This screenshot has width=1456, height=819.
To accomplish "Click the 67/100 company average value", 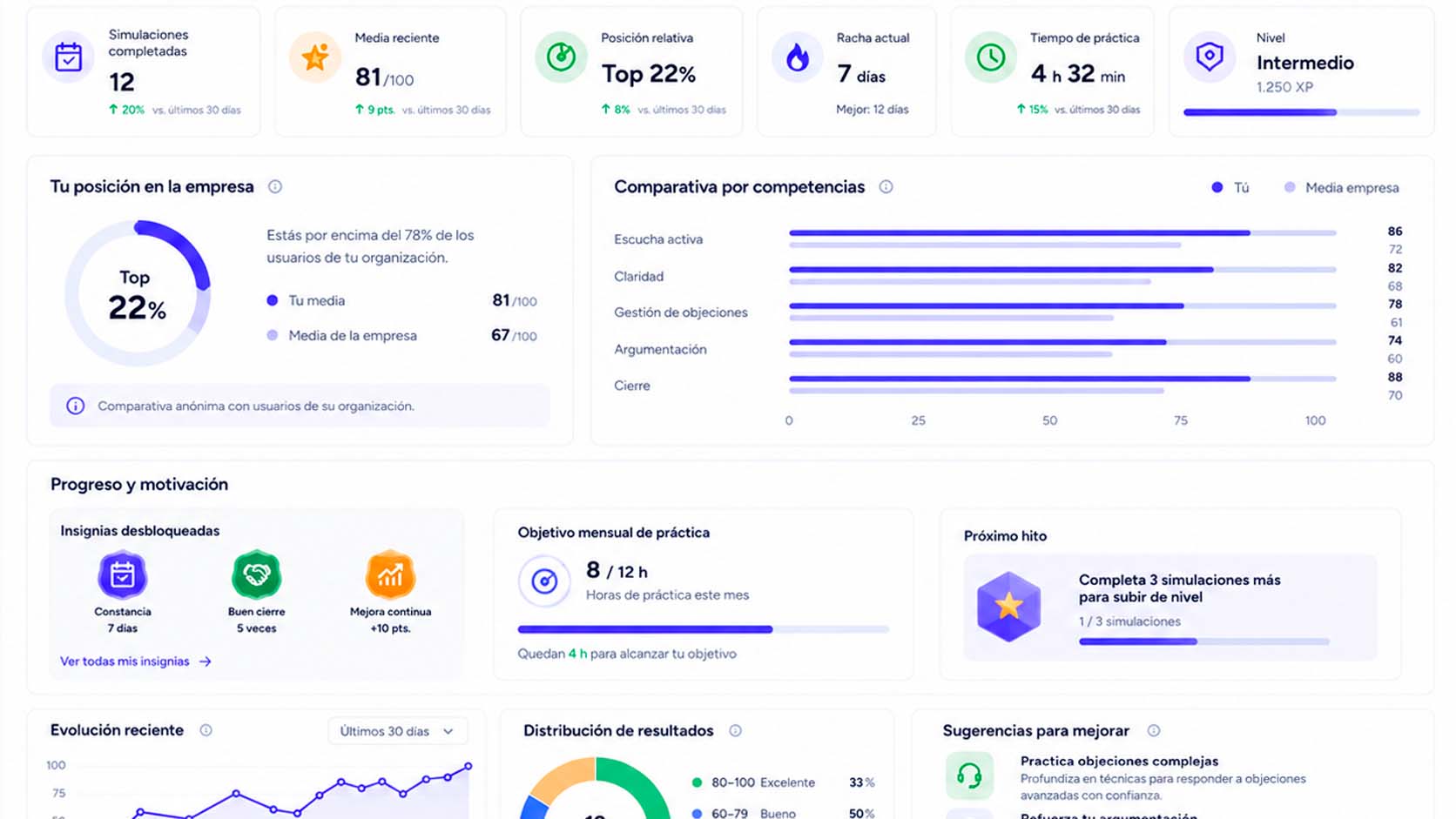I will coord(514,335).
